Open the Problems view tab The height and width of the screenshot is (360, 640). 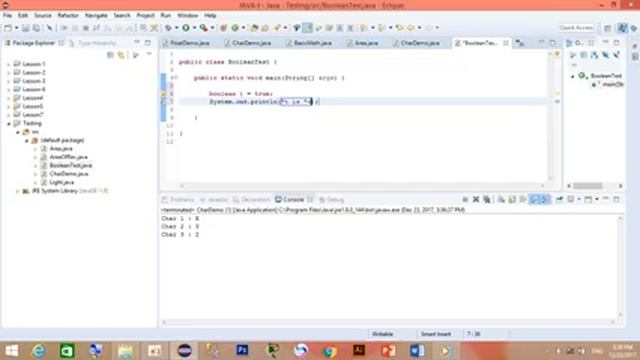tap(178, 200)
